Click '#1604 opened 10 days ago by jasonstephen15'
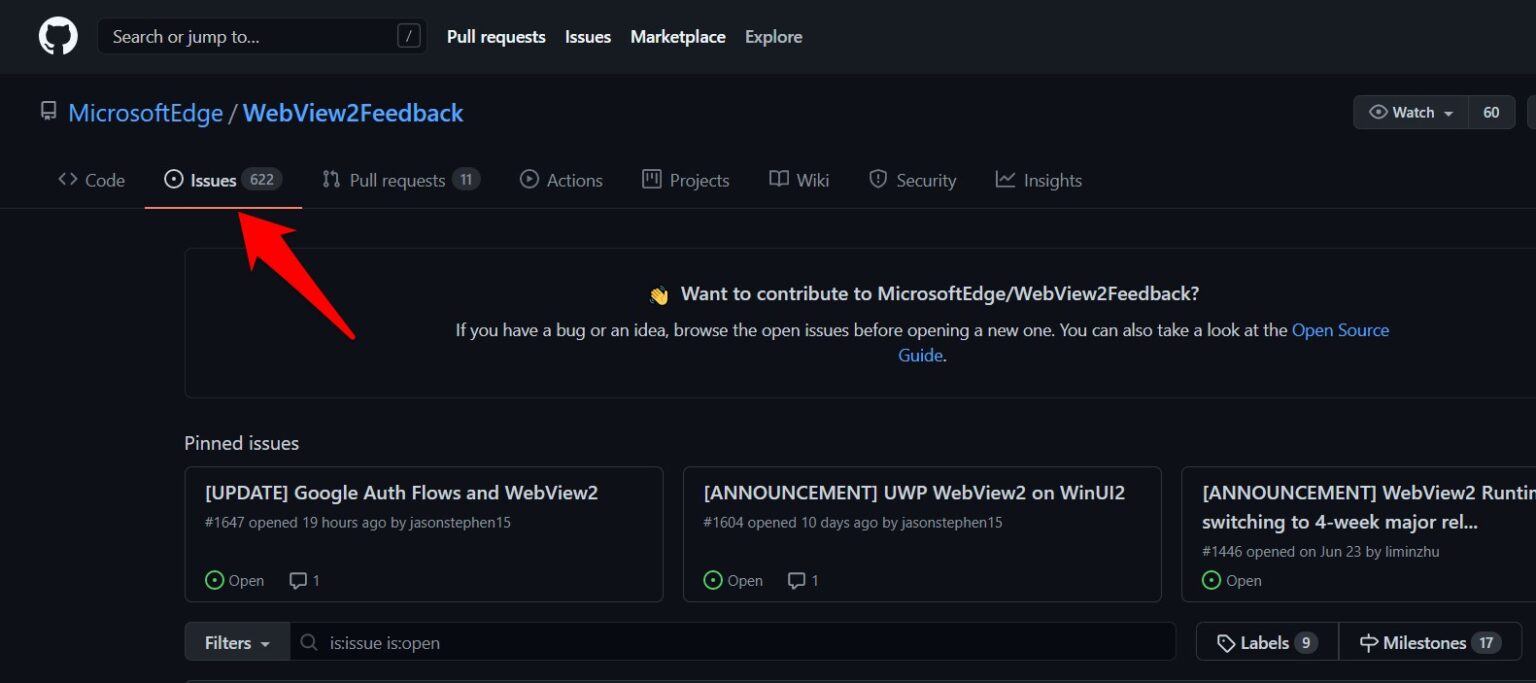Screen dimensions: 1536x683 coord(853,522)
